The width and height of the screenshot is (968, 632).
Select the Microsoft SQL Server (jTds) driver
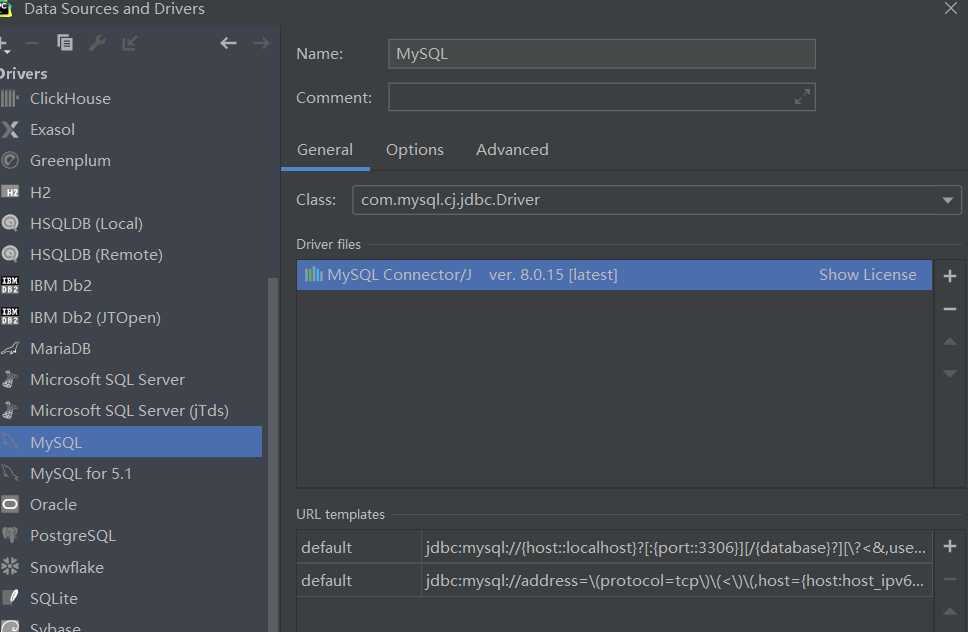pos(131,410)
